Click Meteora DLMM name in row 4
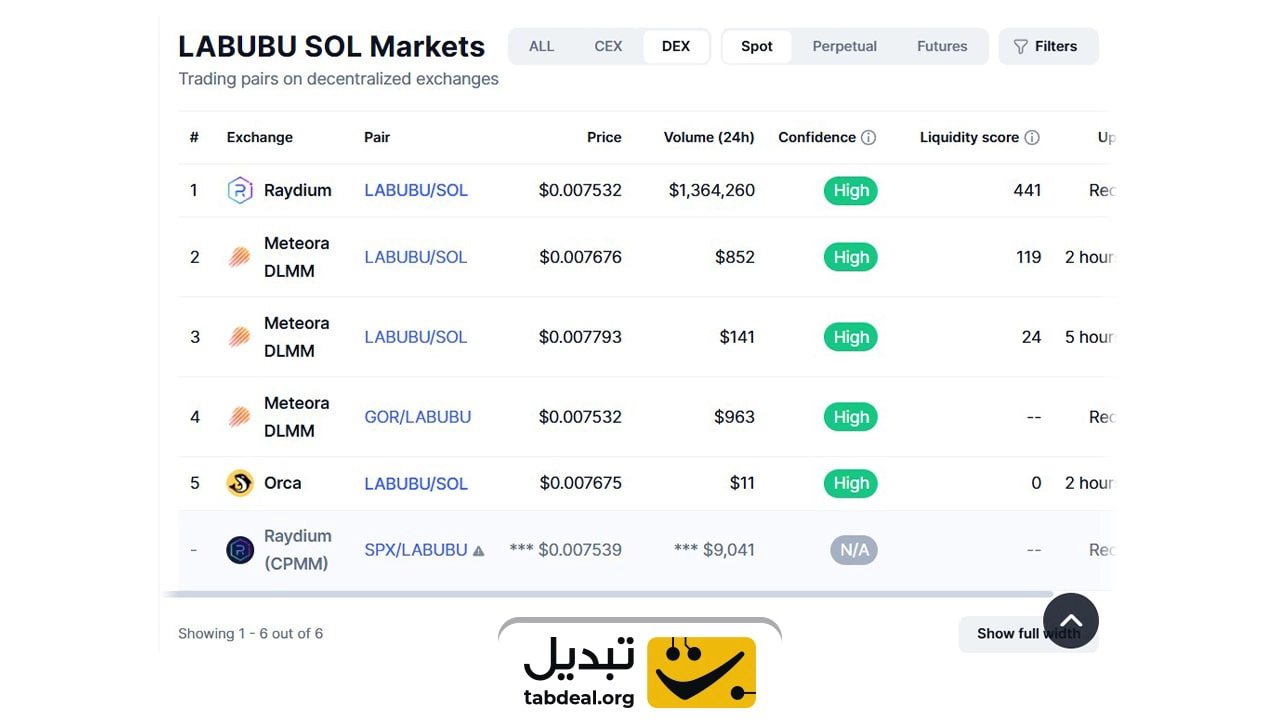 [x=297, y=417]
